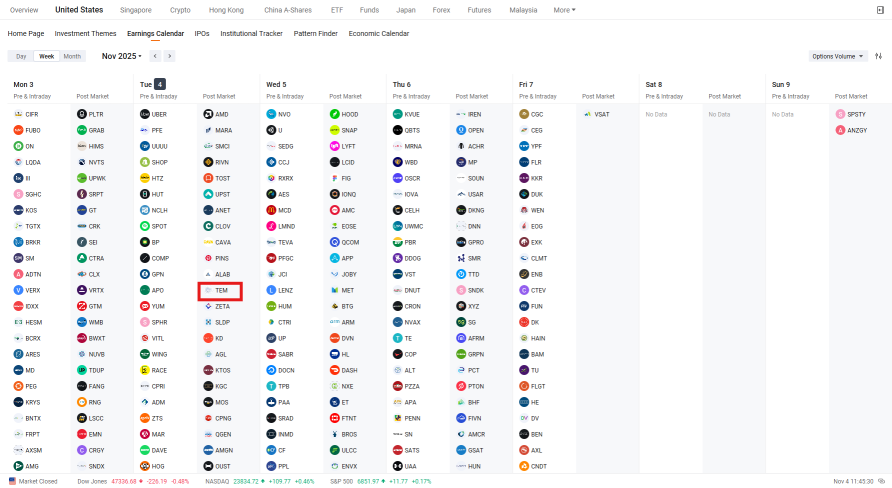Go to next week using right arrow
The height and width of the screenshot is (488, 892).
(x=183, y=56)
